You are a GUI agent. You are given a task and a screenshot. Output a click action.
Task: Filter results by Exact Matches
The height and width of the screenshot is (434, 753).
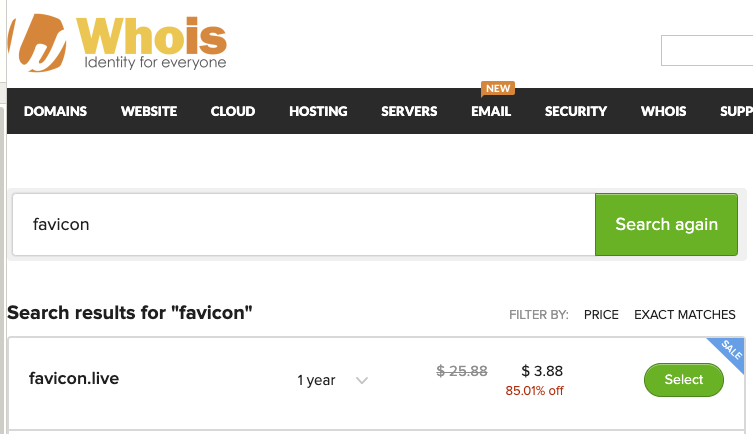pyautogui.click(x=685, y=314)
